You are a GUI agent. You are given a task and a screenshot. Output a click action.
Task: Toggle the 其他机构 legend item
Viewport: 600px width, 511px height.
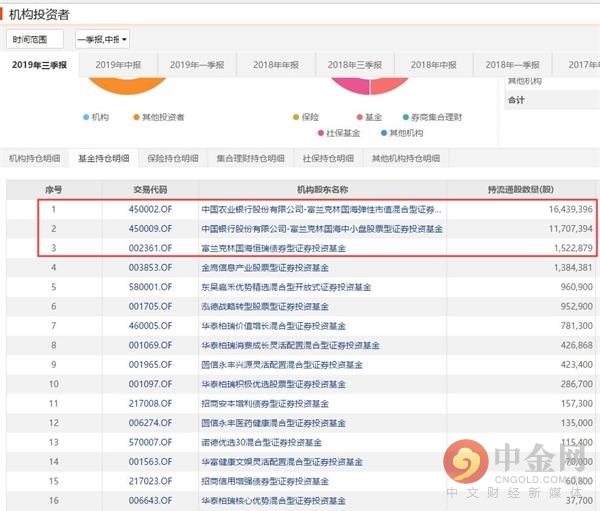tap(402, 133)
